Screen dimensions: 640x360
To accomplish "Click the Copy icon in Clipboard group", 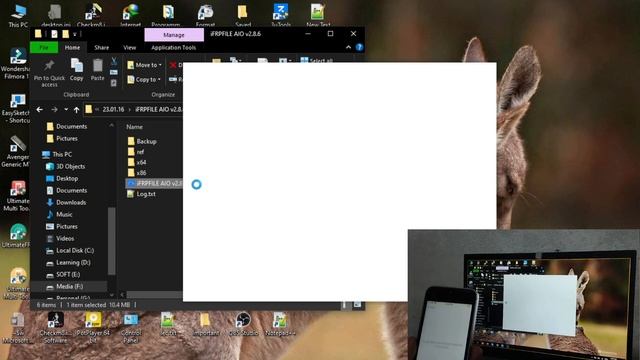I will click(x=77, y=69).
